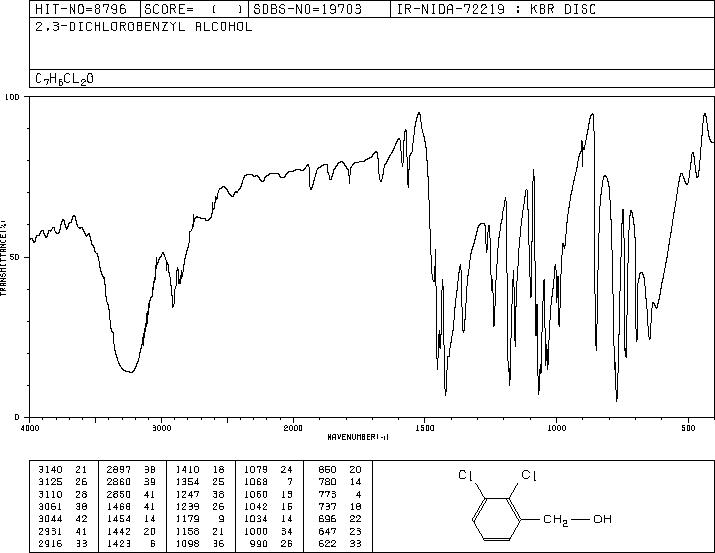The width and height of the screenshot is (715, 553).
Task: Click the 1098 entry in the peak table
Action: tap(187, 544)
